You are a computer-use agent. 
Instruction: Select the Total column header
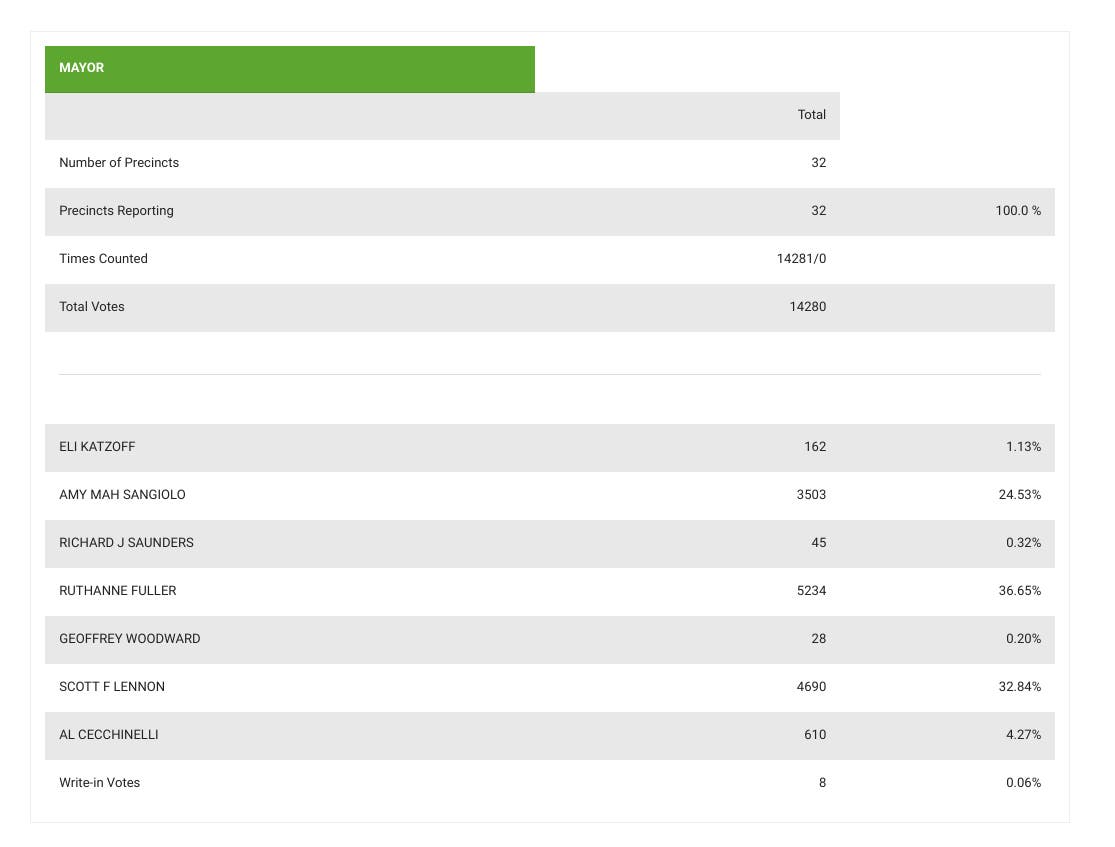811,115
